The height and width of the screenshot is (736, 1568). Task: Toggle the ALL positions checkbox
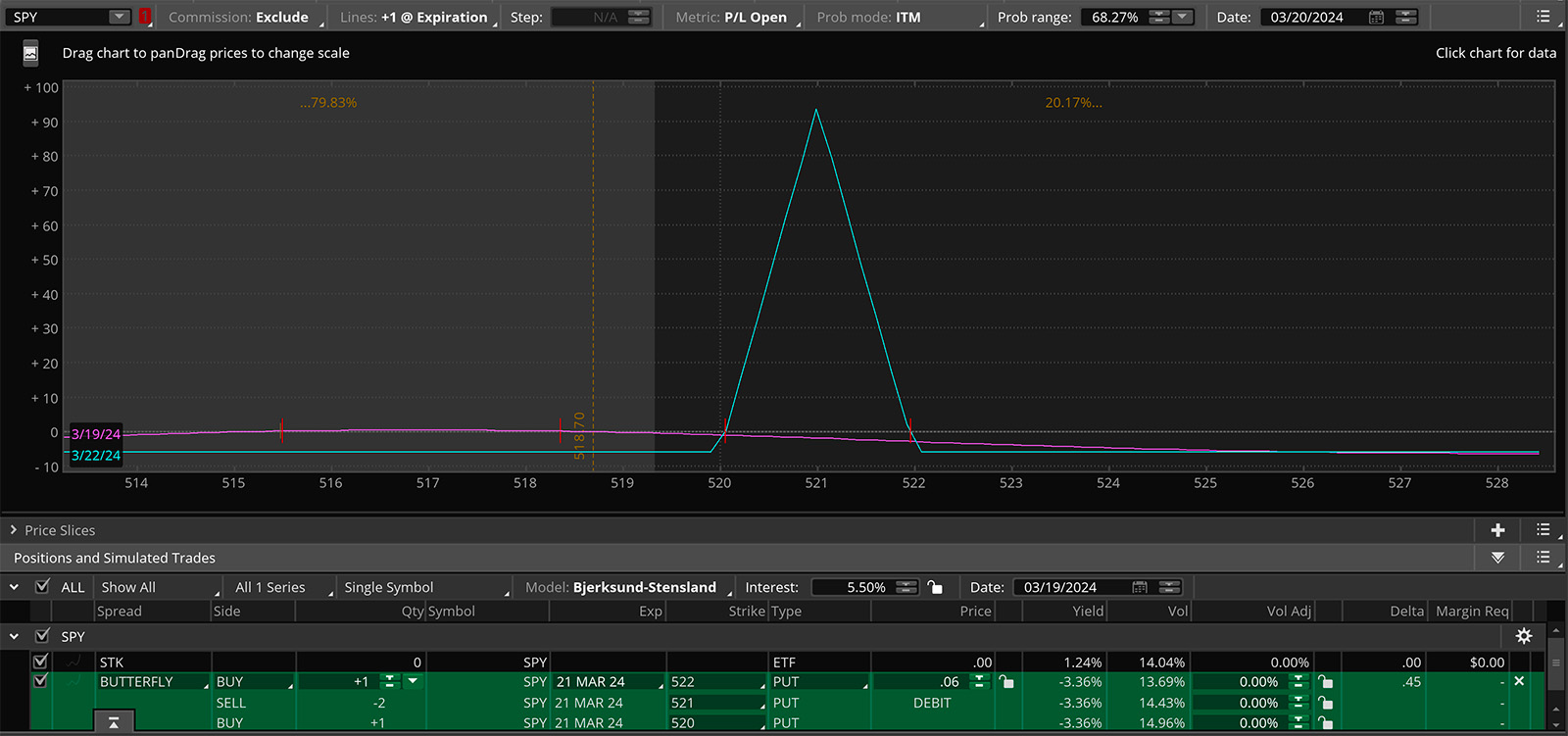(x=42, y=587)
